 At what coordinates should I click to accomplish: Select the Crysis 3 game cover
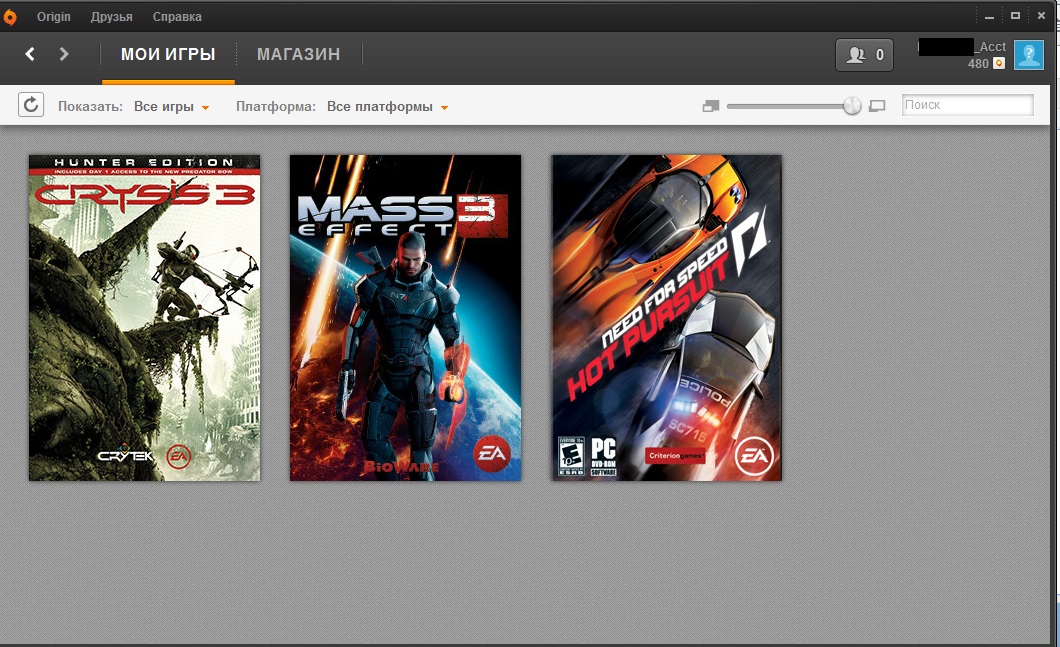pos(145,318)
